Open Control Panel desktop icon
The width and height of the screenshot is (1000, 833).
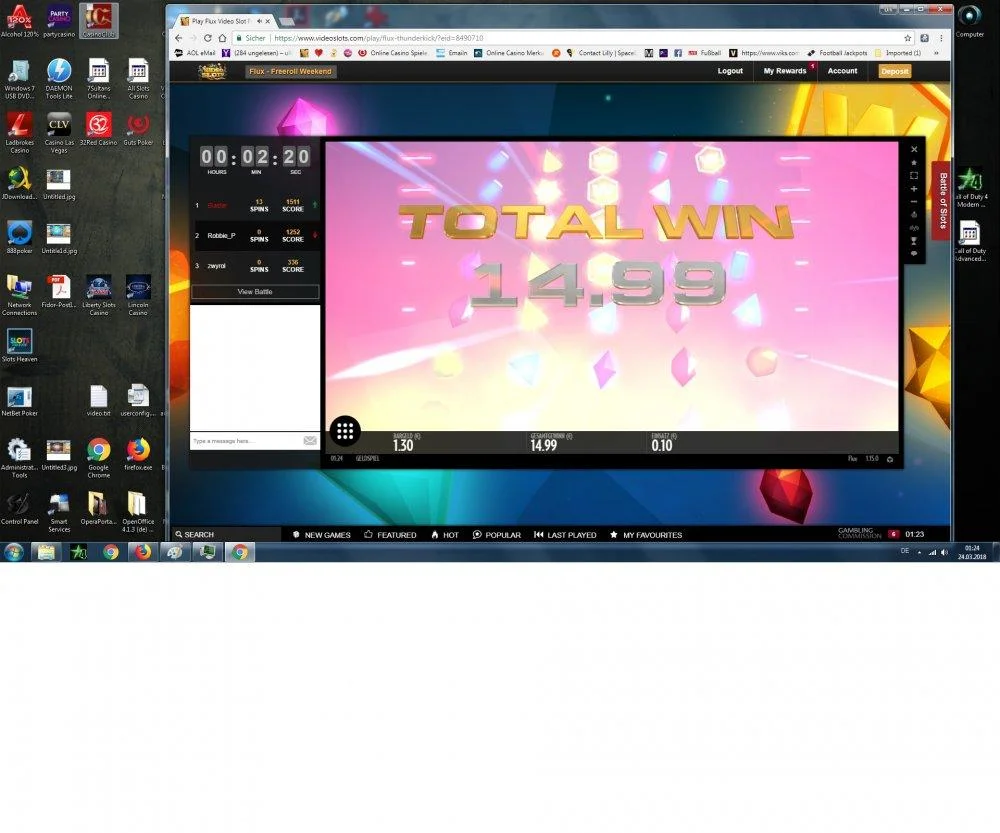click(x=19, y=508)
